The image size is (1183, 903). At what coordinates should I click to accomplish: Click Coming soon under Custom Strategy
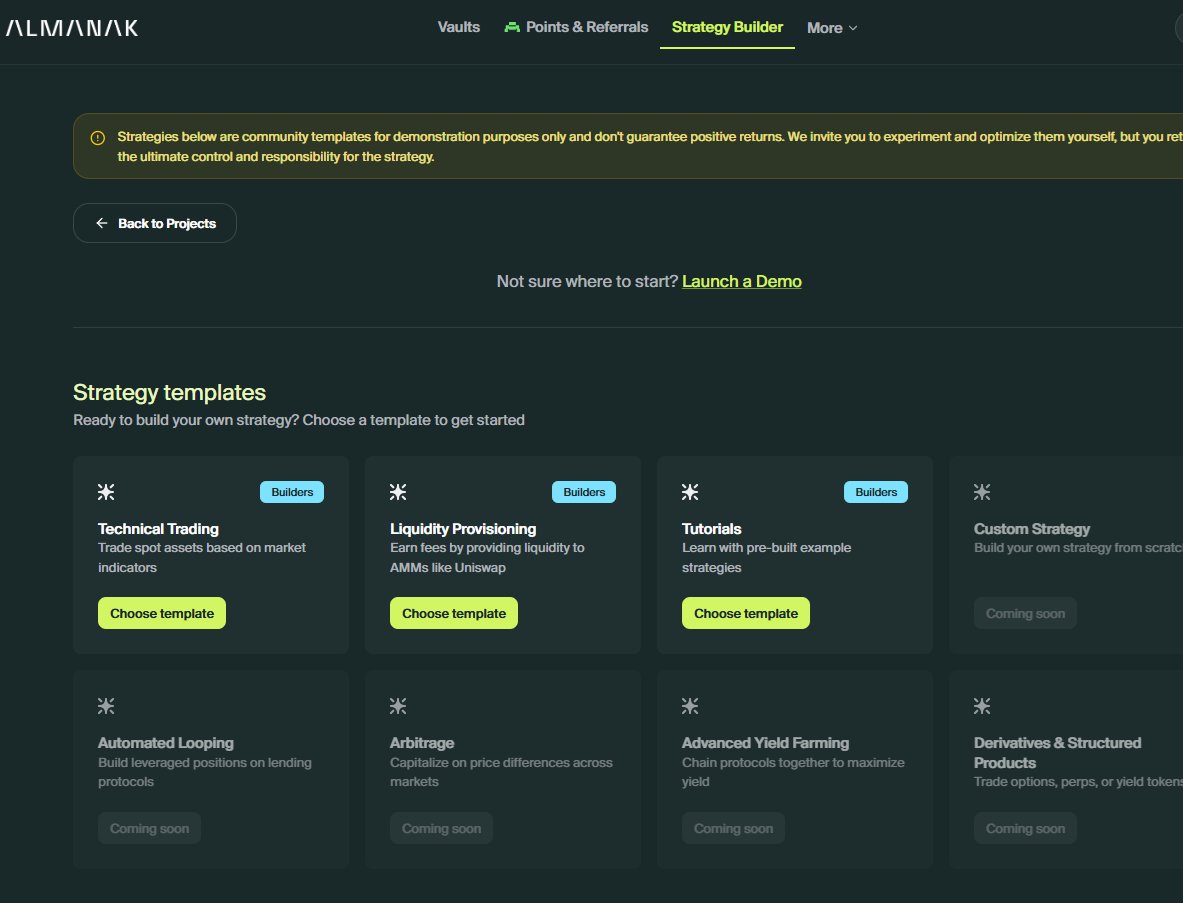pos(1025,613)
